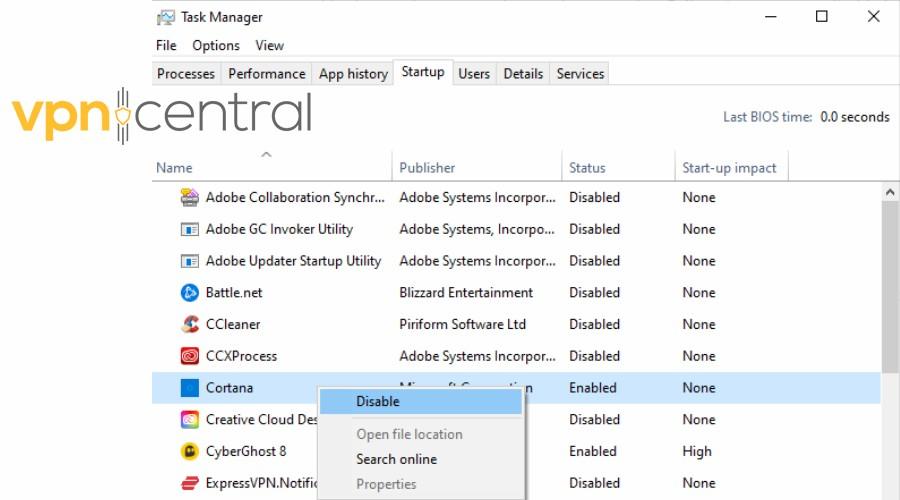Click ExpressVPN's Disabled status cell

pos(594,483)
